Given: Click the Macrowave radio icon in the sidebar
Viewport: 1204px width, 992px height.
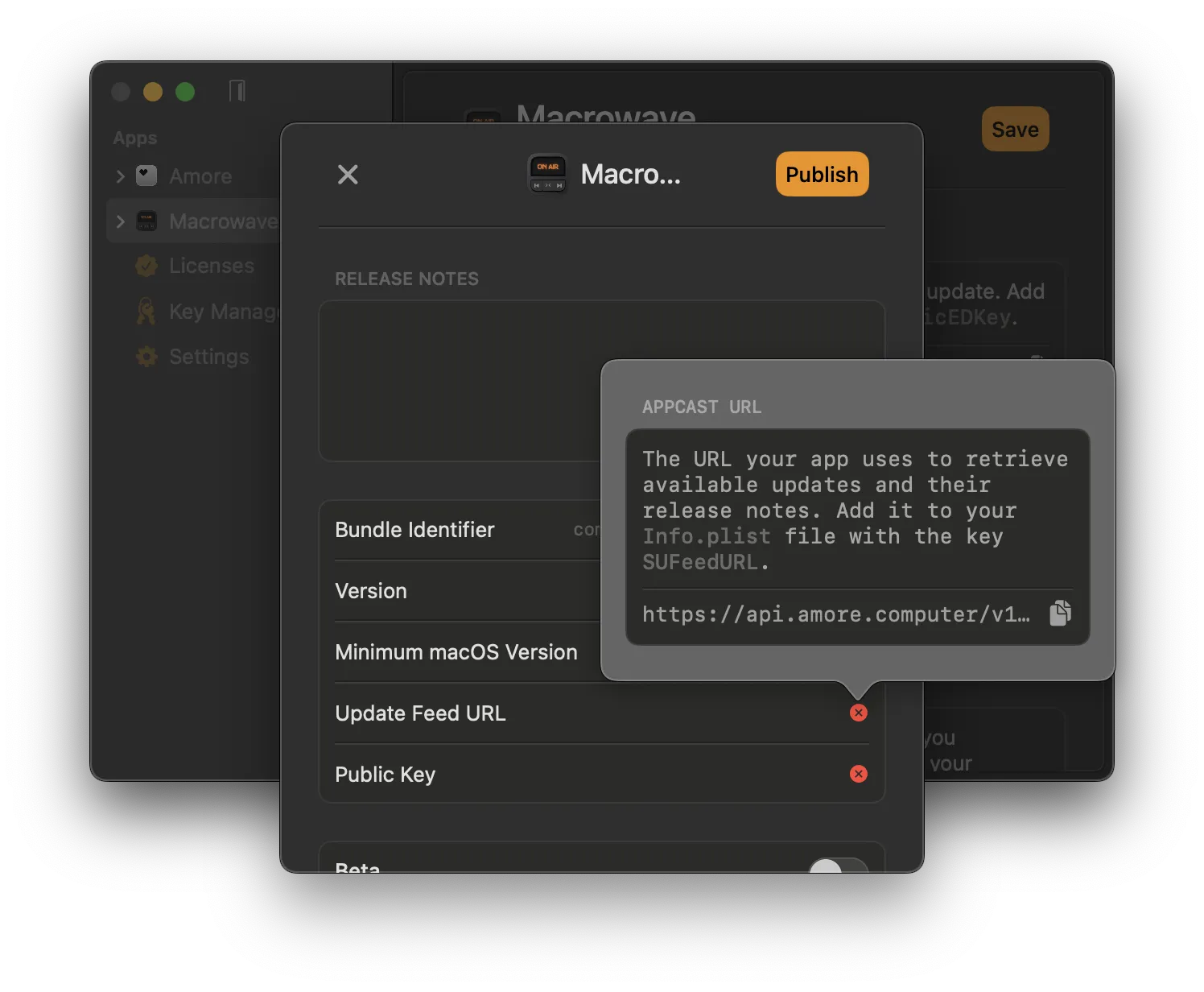Looking at the screenshot, I should click(146, 221).
